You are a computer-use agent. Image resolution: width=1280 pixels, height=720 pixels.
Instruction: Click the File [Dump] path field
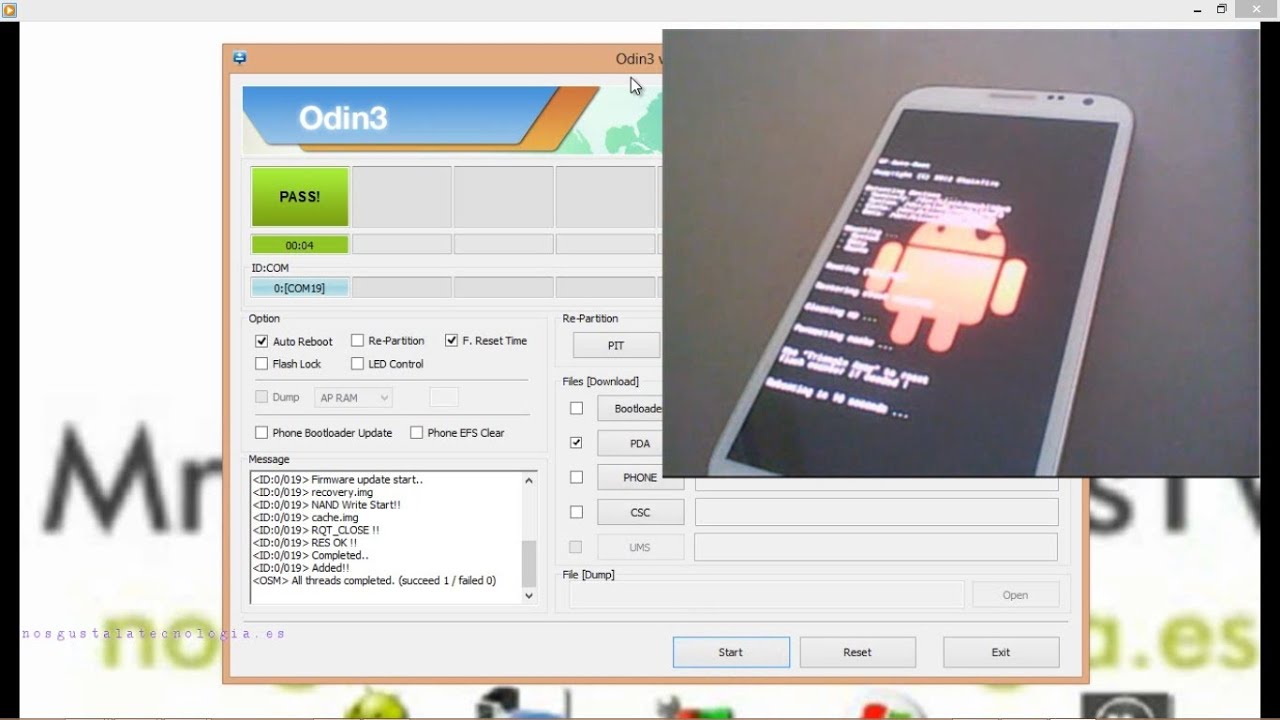pos(767,595)
